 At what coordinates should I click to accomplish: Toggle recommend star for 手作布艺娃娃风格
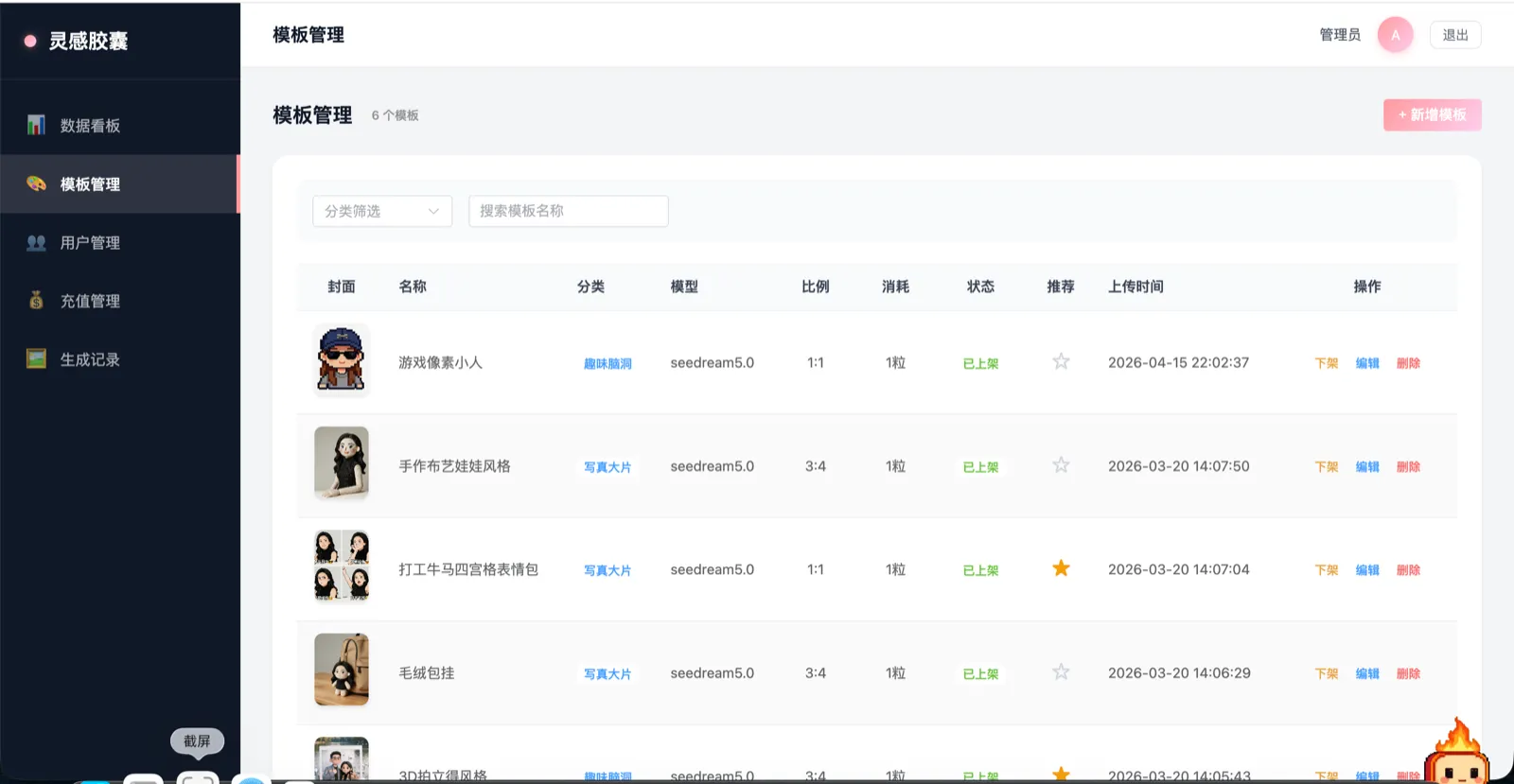click(x=1061, y=465)
